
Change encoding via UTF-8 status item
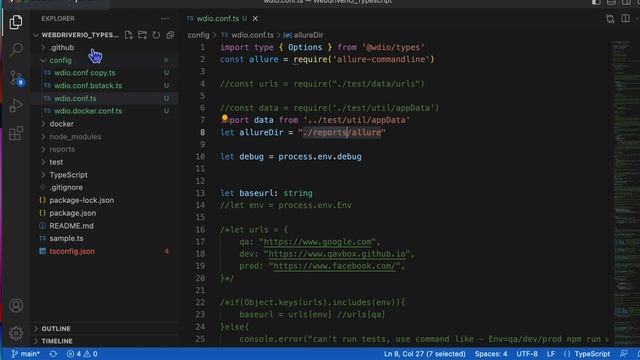point(527,354)
